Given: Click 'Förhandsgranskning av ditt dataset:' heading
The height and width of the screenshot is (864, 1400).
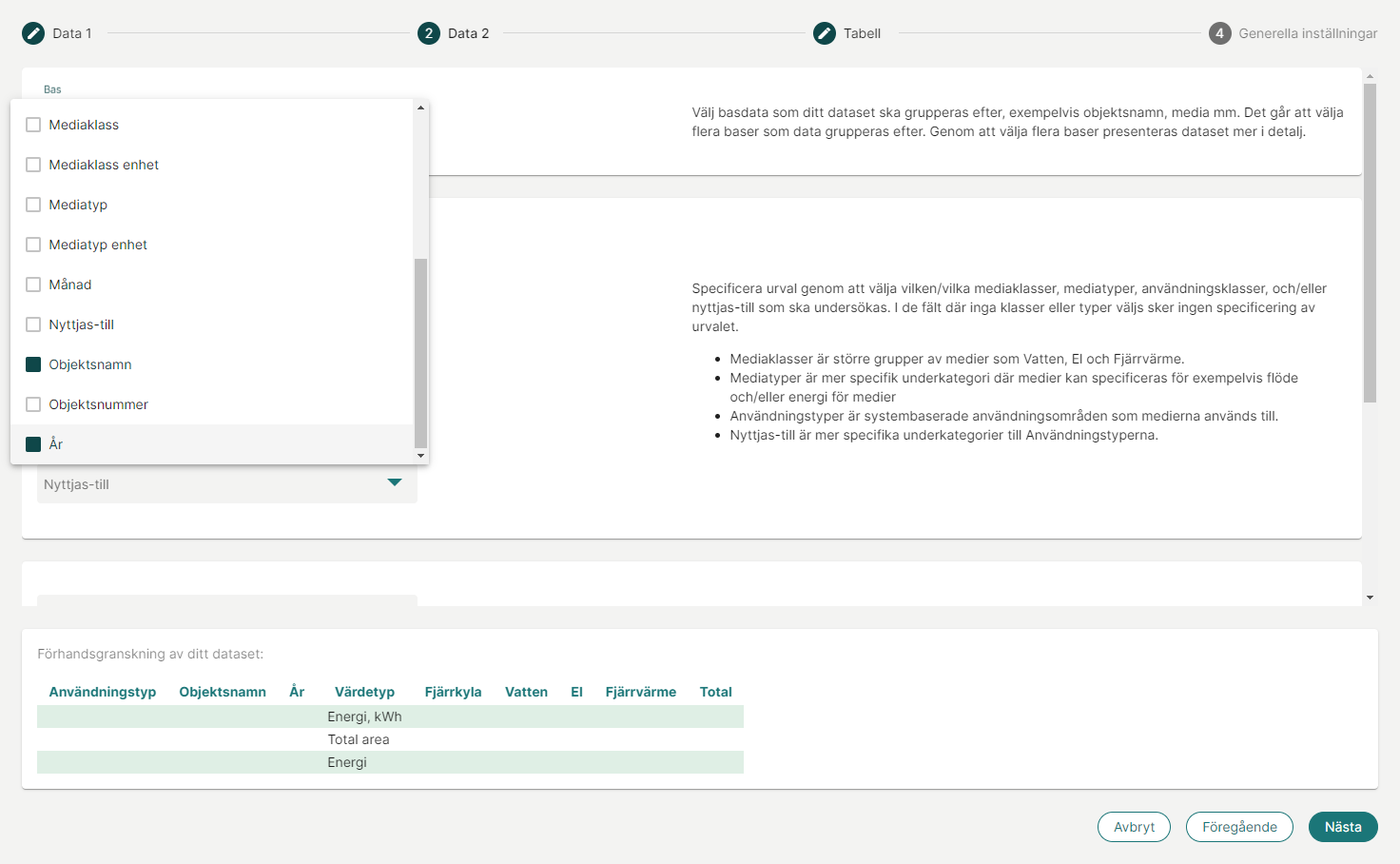Looking at the screenshot, I should [150, 654].
